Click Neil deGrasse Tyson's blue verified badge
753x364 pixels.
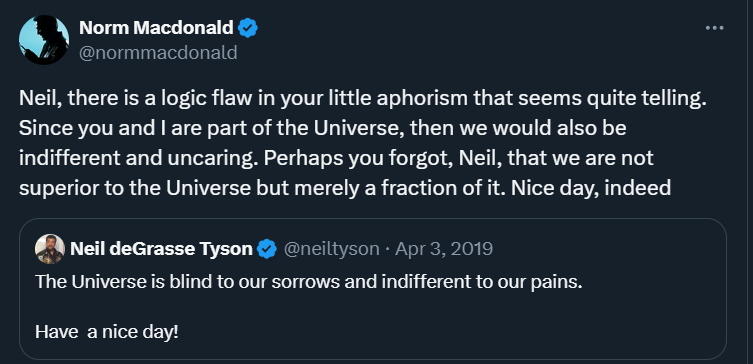267,249
